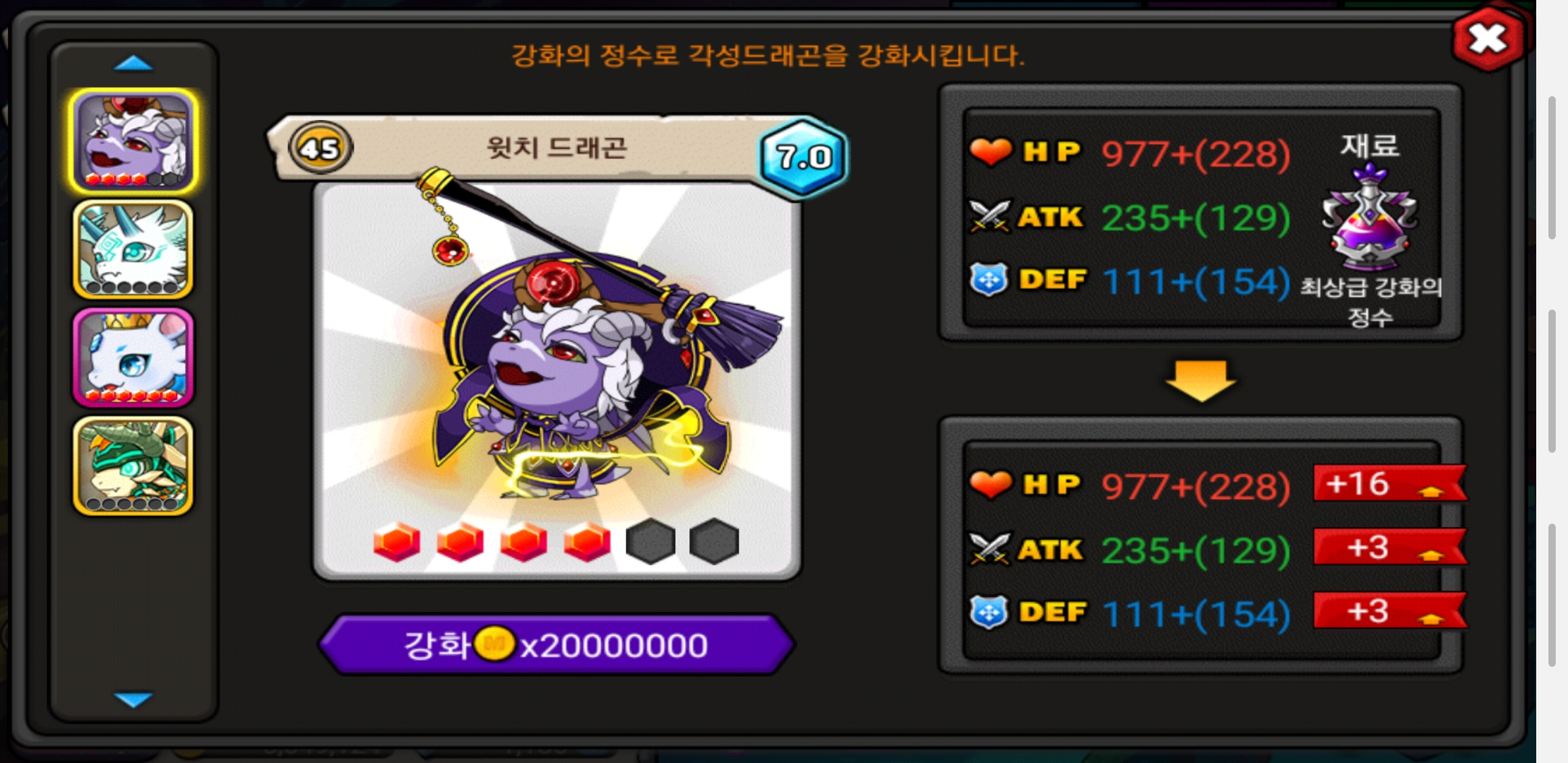The image size is (1568, 763).
Task: Click the fourth red enhancement gem
Action: pyautogui.click(x=587, y=542)
